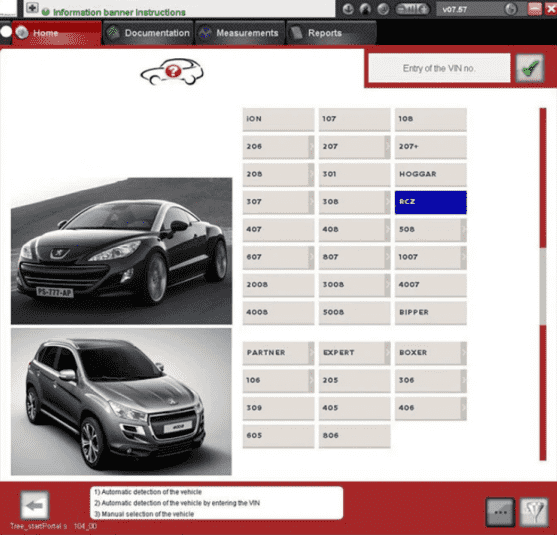The width and height of the screenshot is (557, 535).
Task: Pick the 4008 vehicle model button
Action: pyautogui.click(x=278, y=313)
